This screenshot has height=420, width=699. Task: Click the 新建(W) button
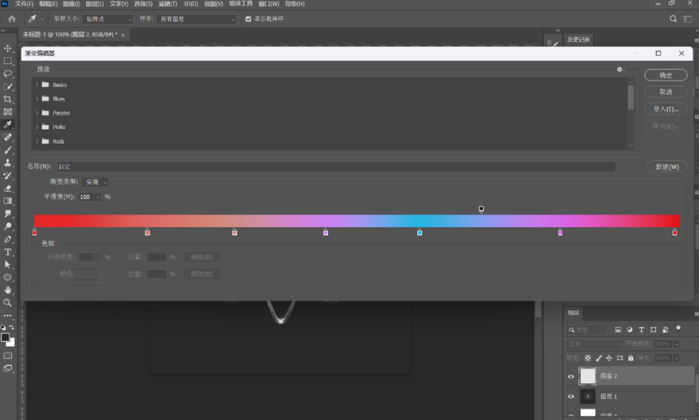[665, 167]
